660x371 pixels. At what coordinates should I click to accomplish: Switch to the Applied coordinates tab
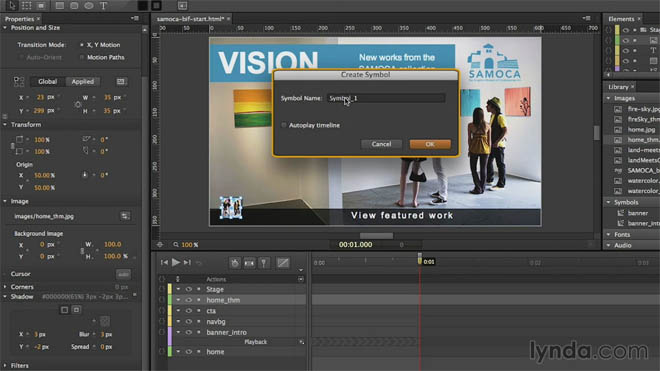(82, 81)
